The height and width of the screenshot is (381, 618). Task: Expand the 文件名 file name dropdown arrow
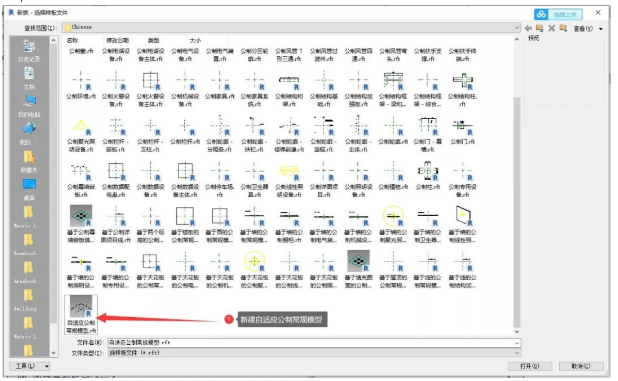point(517,343)
